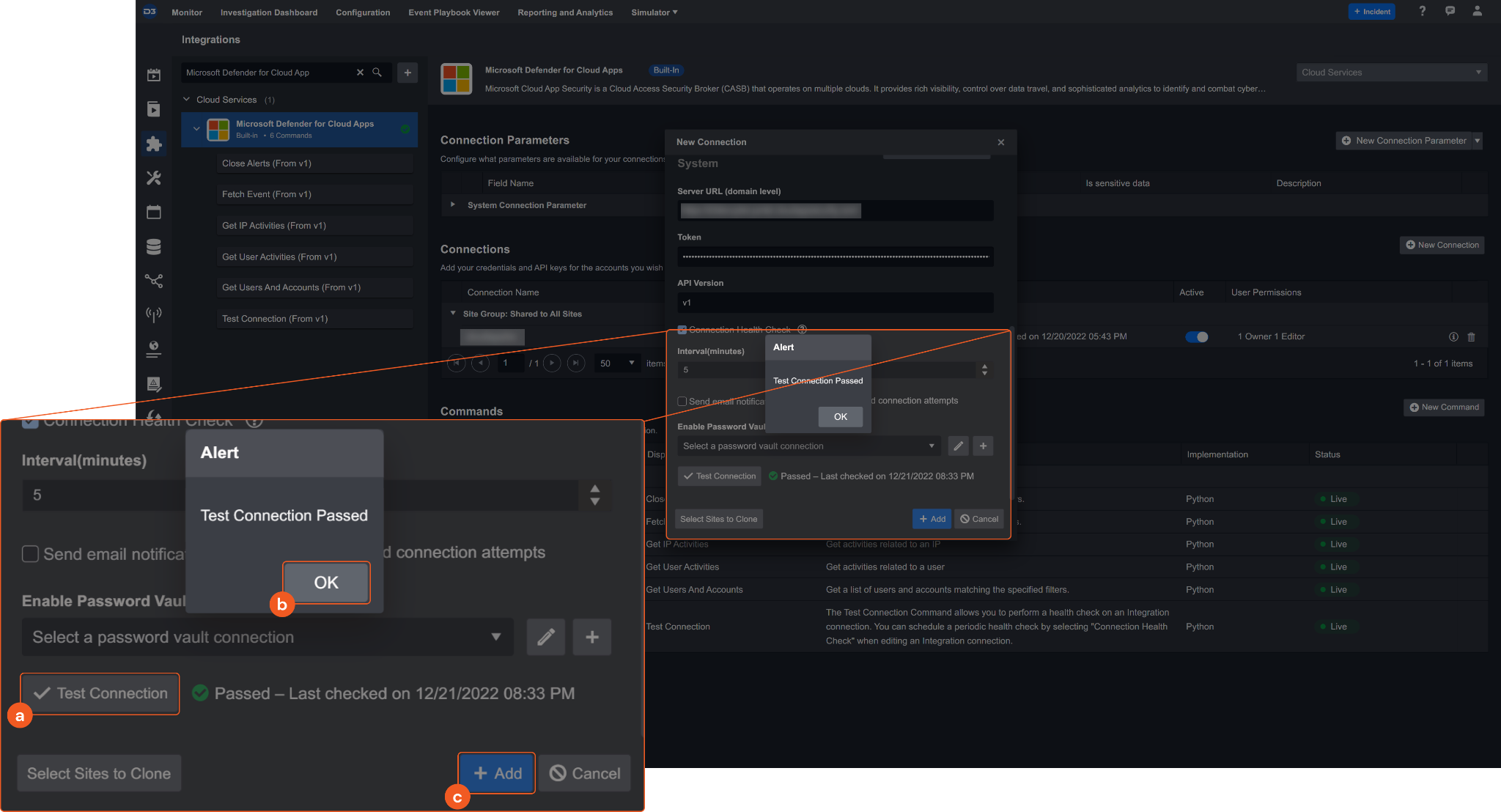The width and height of the screenshot is (1501, 812).
Task: Click pencil edit icon beside password vault
Action: (x=958, y=446)
